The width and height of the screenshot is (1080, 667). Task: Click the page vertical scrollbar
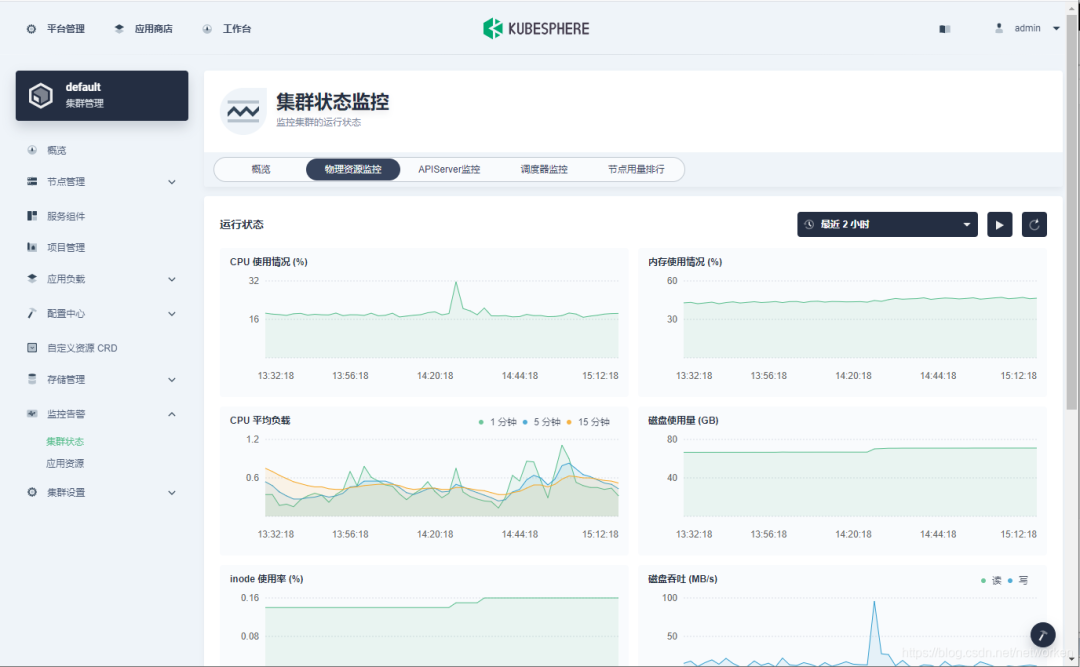(x=1072, y=212)
